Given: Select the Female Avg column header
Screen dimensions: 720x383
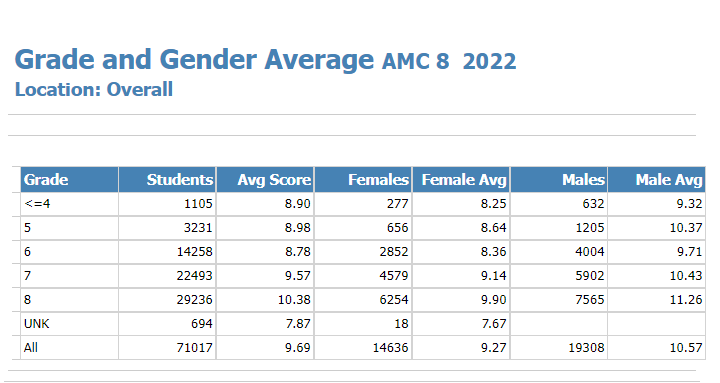Looking at the screenshot, I should click(x=461, y=180).
